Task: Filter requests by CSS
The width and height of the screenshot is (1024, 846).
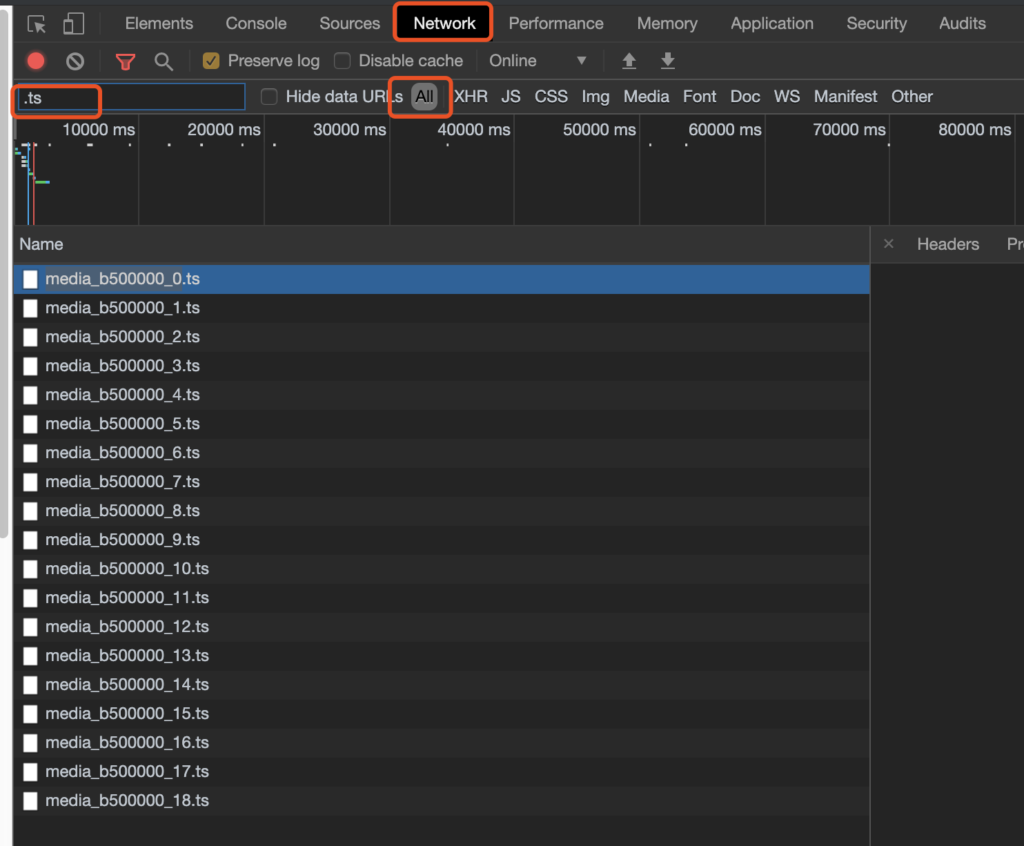Action: (x=551, y=97)
